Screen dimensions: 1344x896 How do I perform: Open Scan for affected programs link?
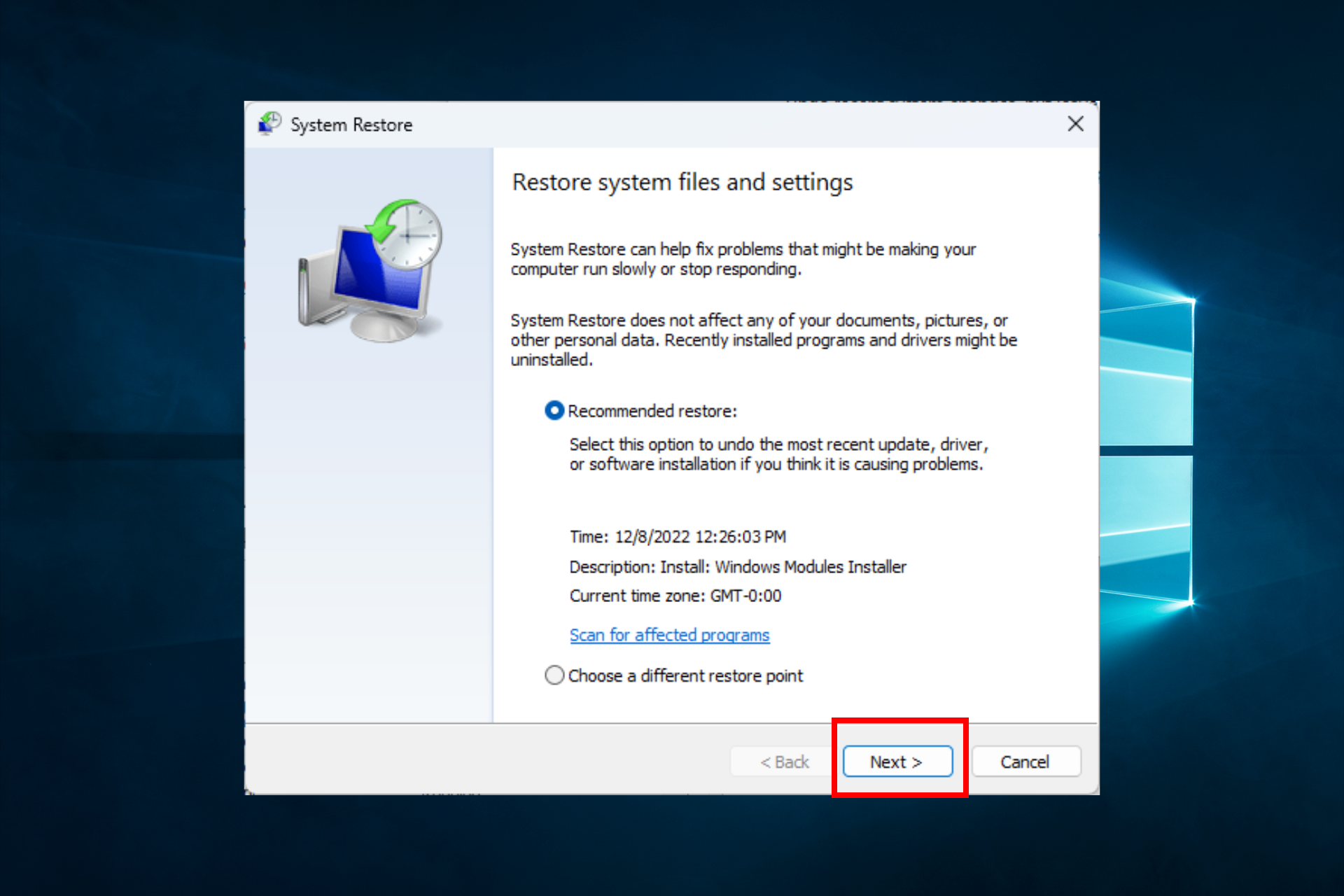(x=669, y=635)
